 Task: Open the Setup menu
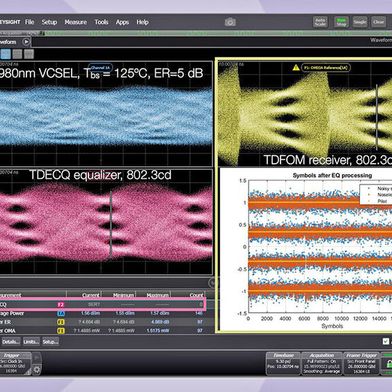(49, 22)
